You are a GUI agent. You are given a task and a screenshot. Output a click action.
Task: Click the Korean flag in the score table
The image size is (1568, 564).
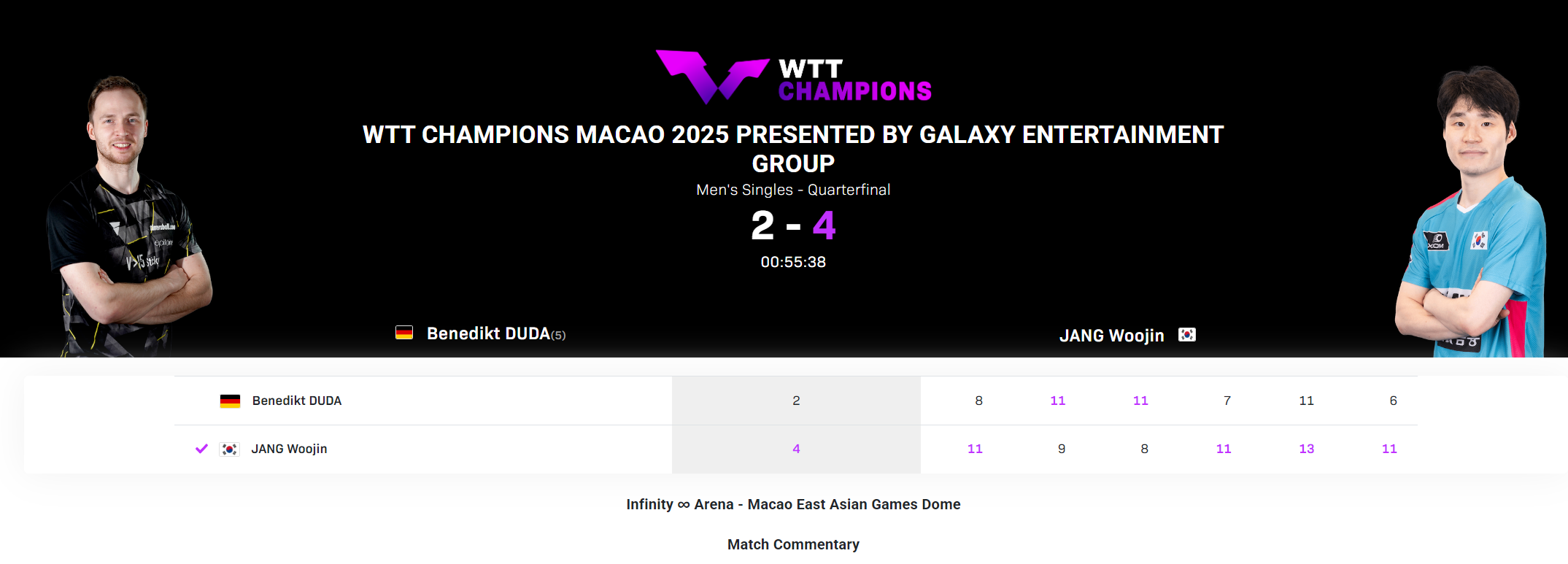[229, 449]
